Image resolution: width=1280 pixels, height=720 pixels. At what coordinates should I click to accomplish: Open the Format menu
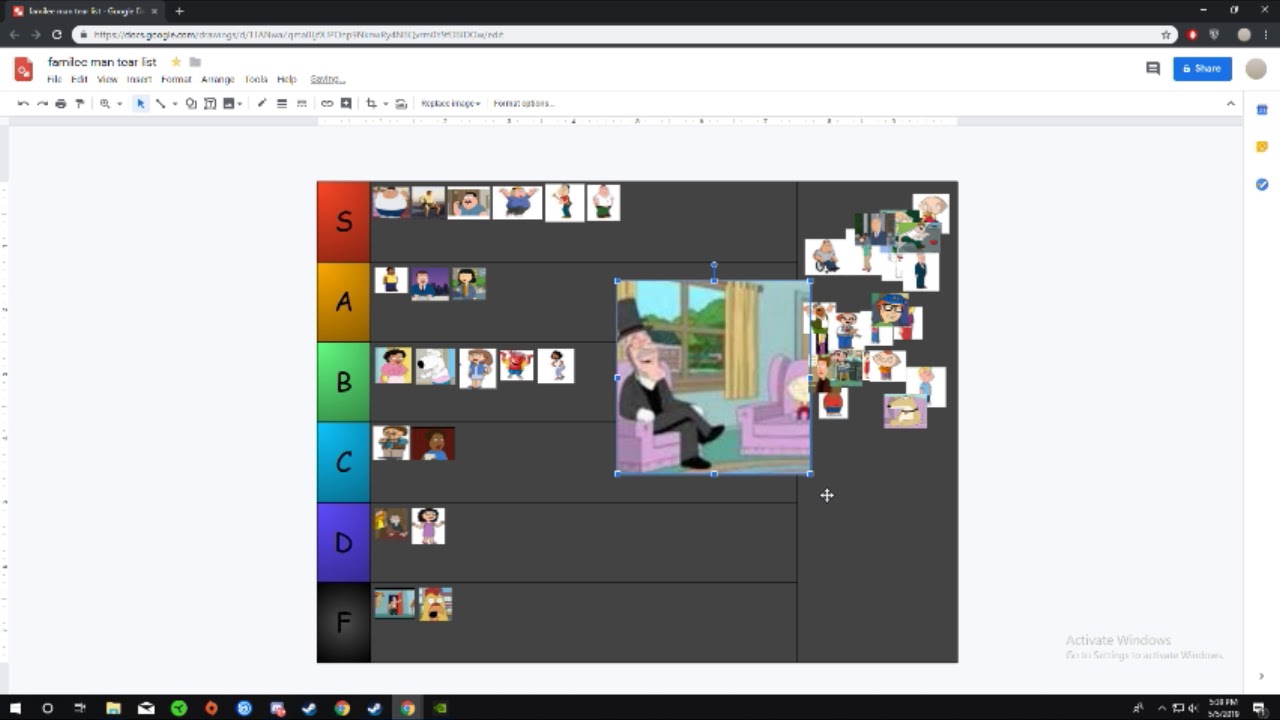(176, 79)
